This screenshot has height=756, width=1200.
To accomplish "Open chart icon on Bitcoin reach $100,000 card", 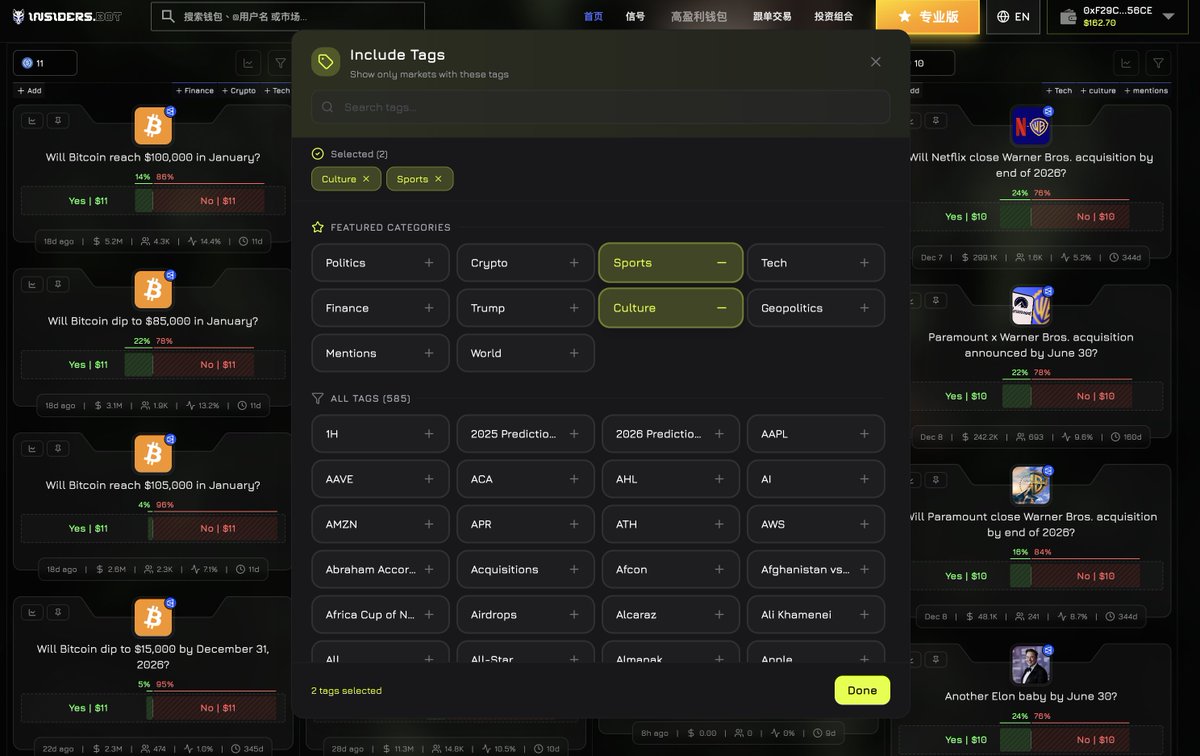I will [32, 120].
